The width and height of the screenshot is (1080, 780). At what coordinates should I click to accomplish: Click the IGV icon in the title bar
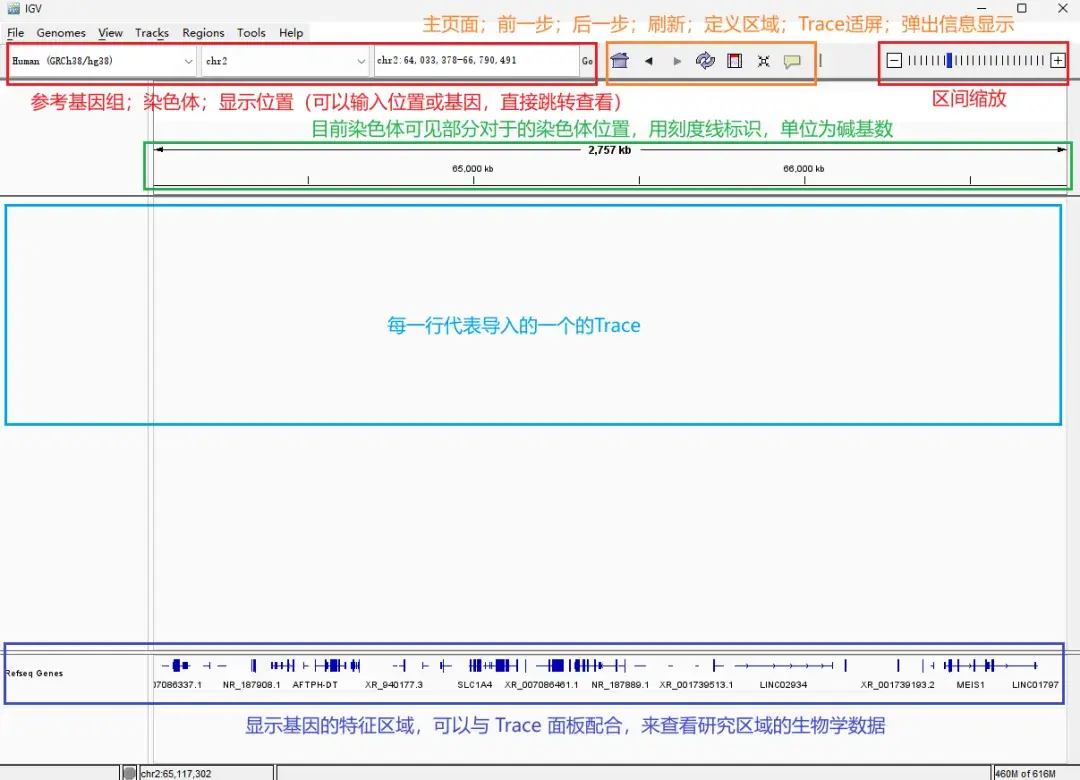pos(11,9)
